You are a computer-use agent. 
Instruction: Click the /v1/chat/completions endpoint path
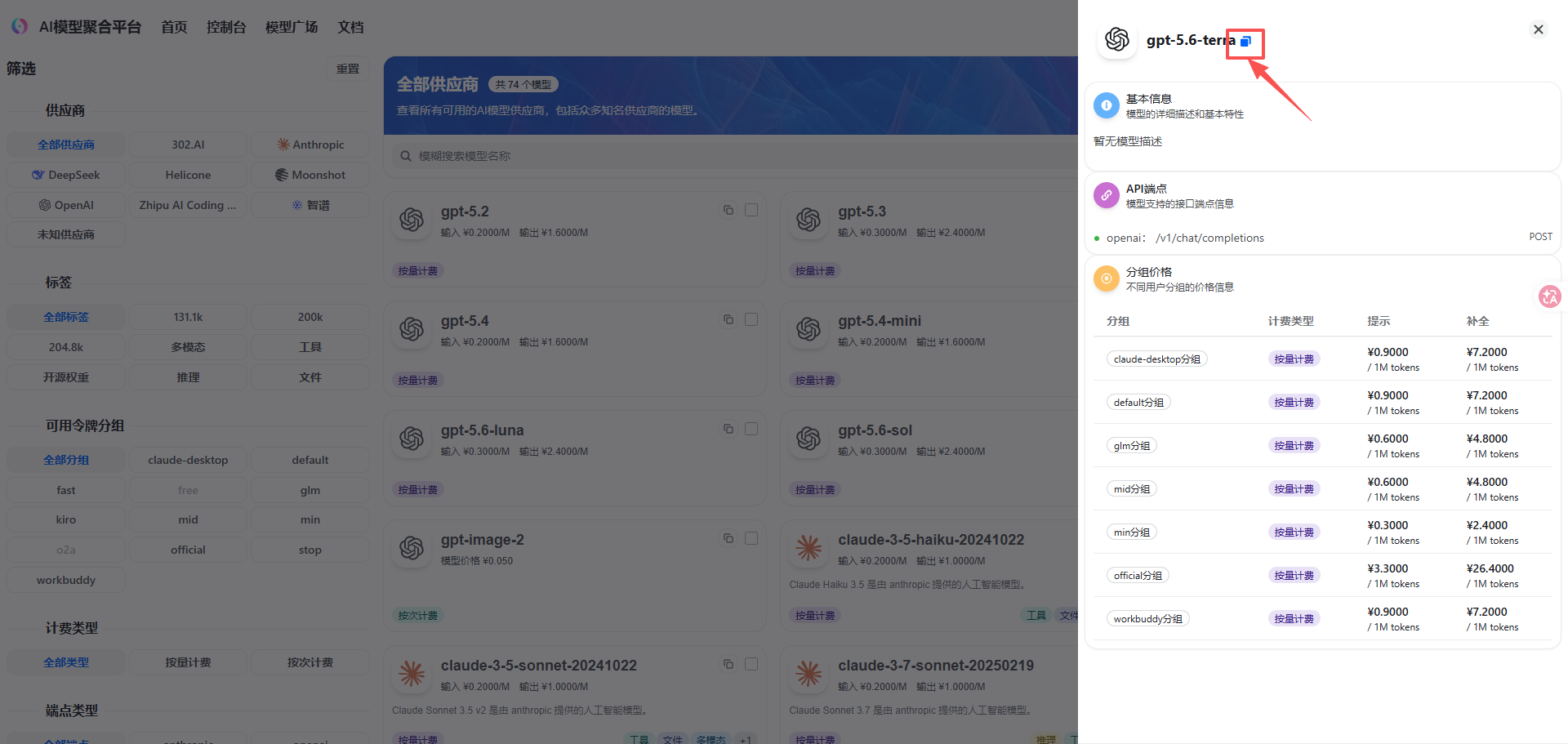click(1209, 238)
